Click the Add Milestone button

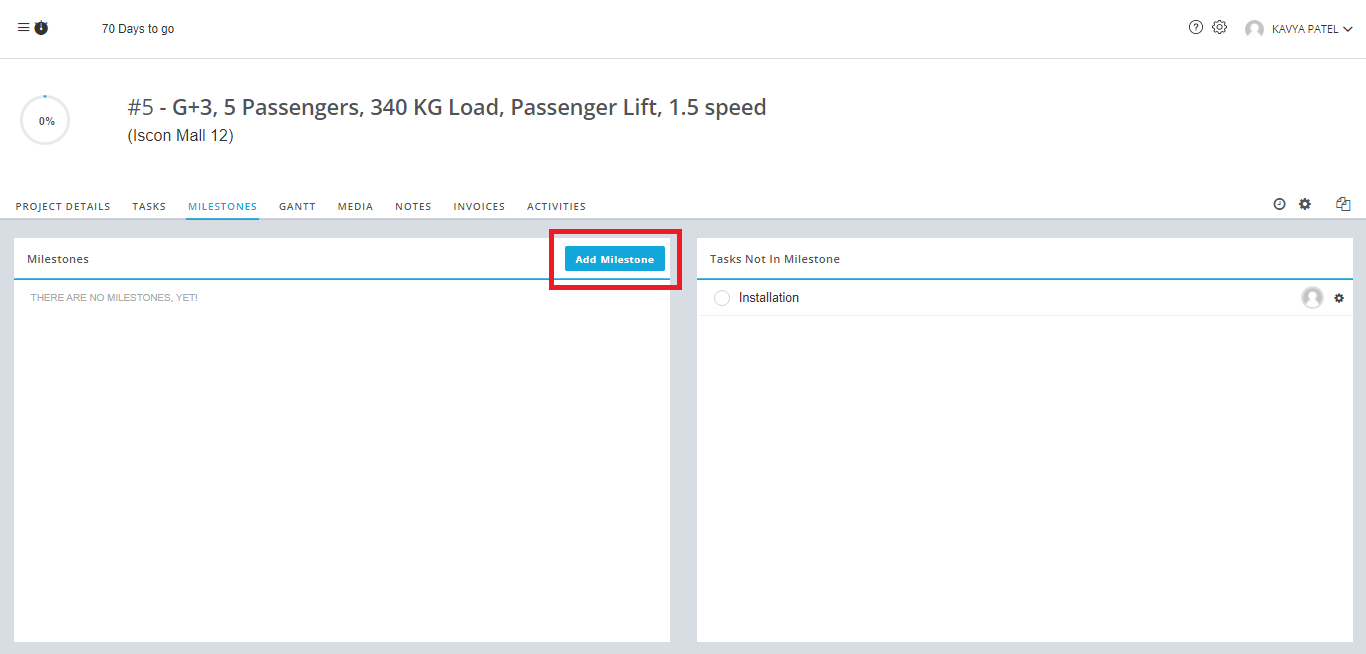coord(615,259)
